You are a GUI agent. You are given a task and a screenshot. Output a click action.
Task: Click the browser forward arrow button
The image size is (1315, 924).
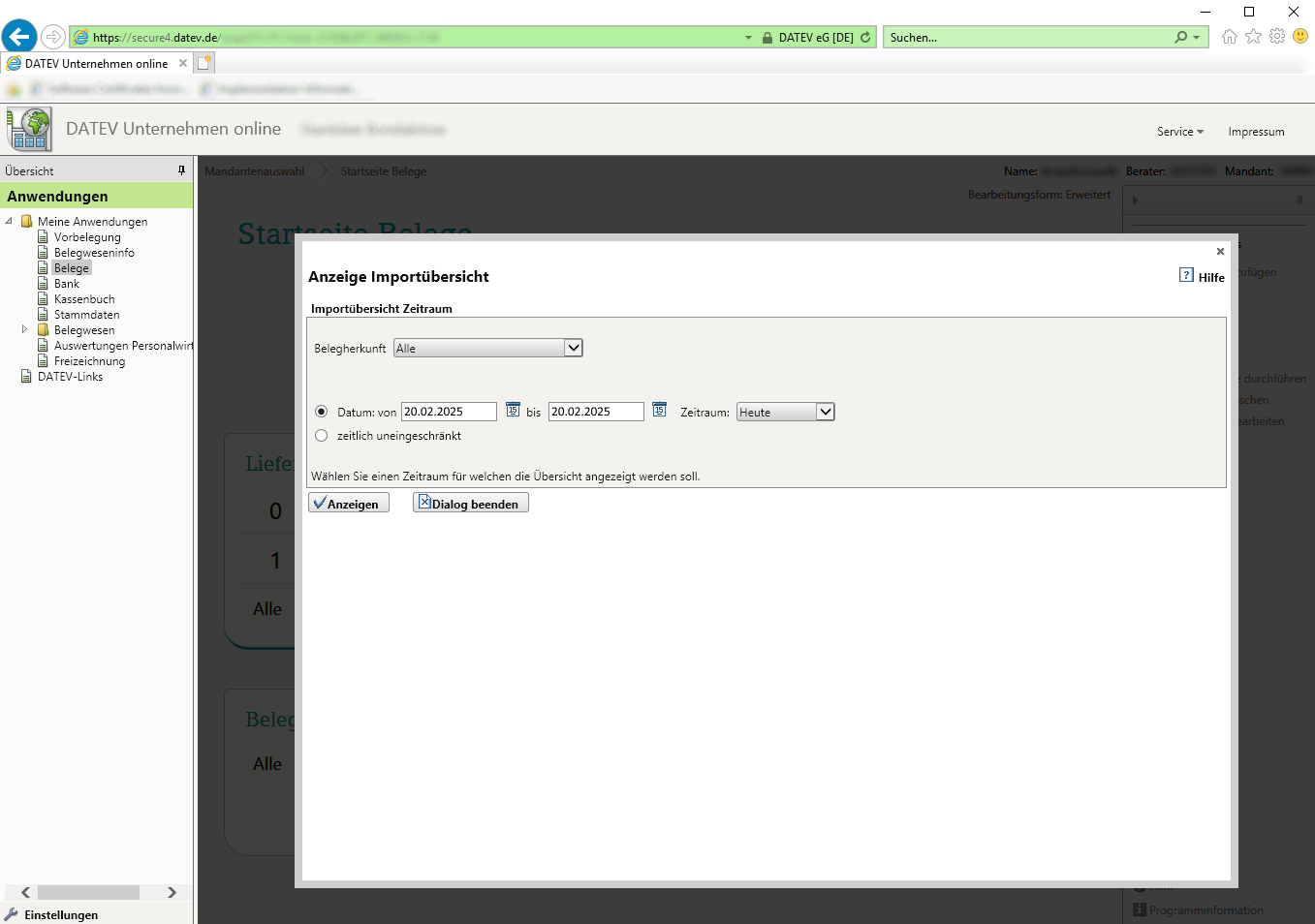pos(53,37)
